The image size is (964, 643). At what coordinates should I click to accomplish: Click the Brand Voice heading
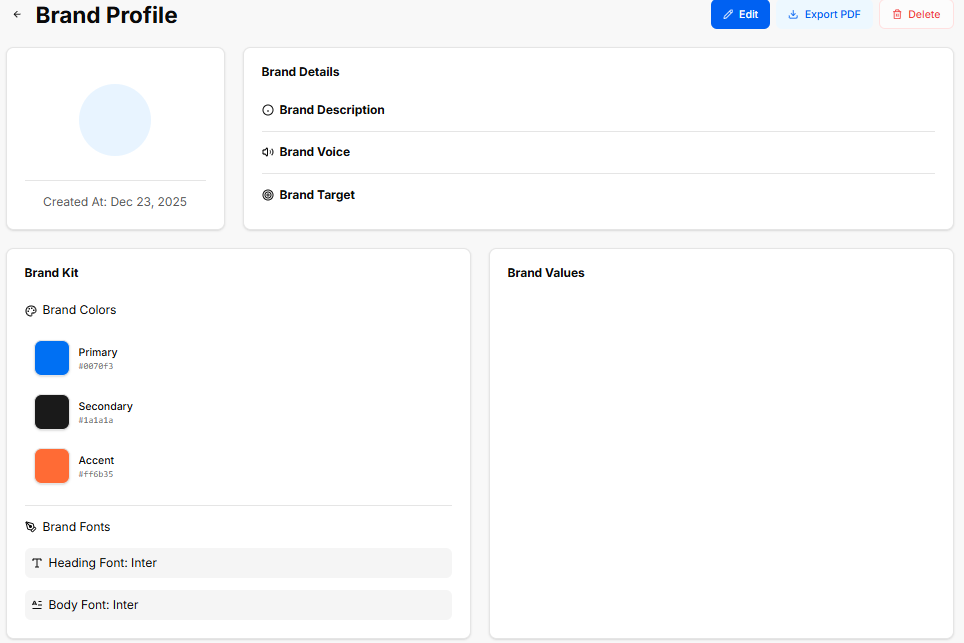pyautogui.click(x=315, y=152)
